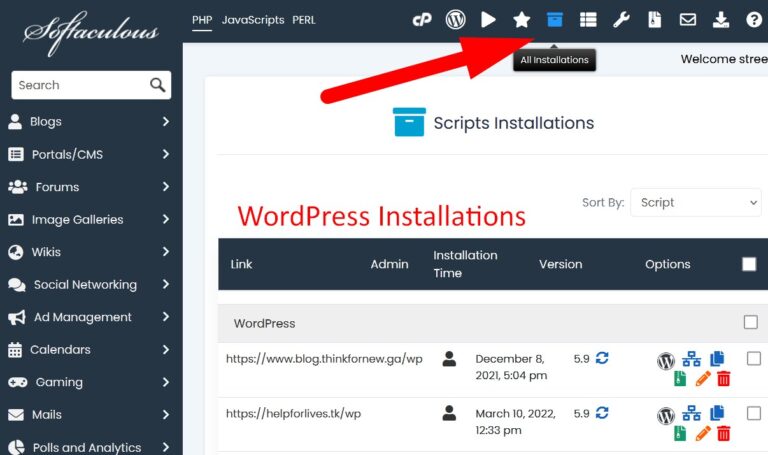Click the WordPress icon in top toolbar
The height and width of the screenshot is (455, 768).
455,19
